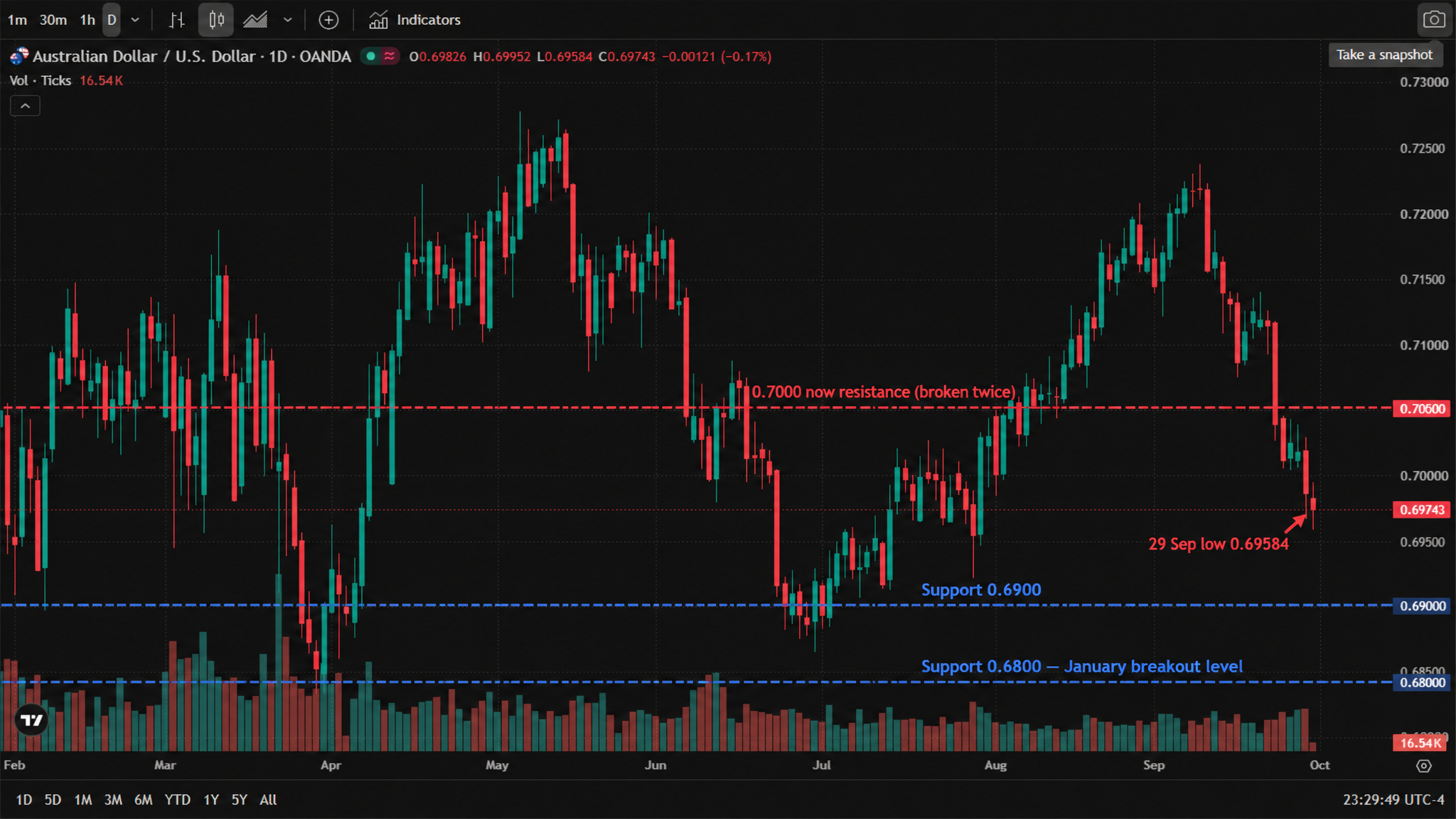This screenshot has width=1456, height=819.
Task: Click the 0.69000 blue price label
Action: click(x=1421, y=606)
